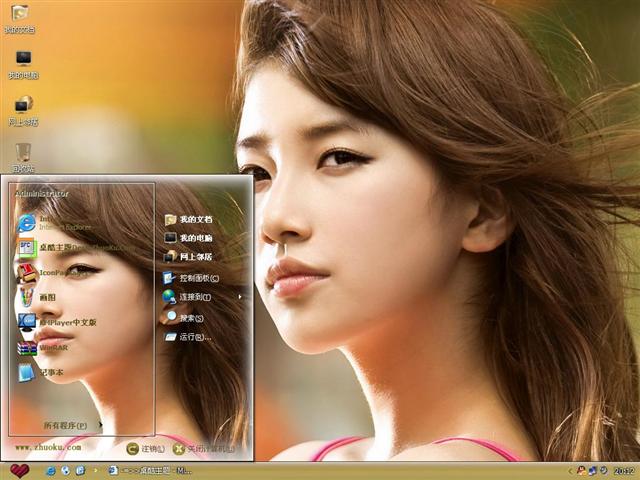Click Administrator user name in Start menu
640x480 pixels.
click(x=42, y=193)
